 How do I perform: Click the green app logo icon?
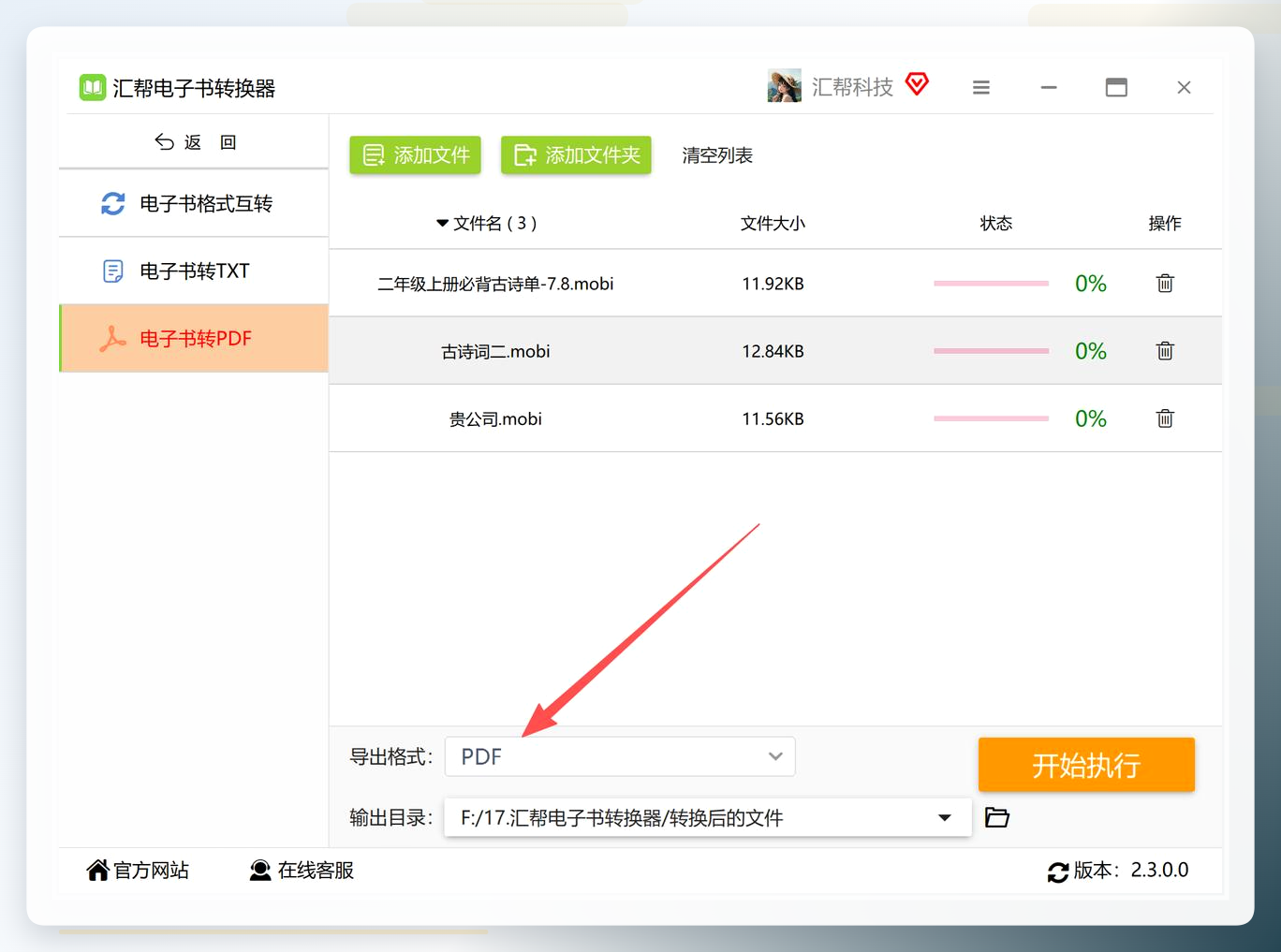tap(92, 88)
